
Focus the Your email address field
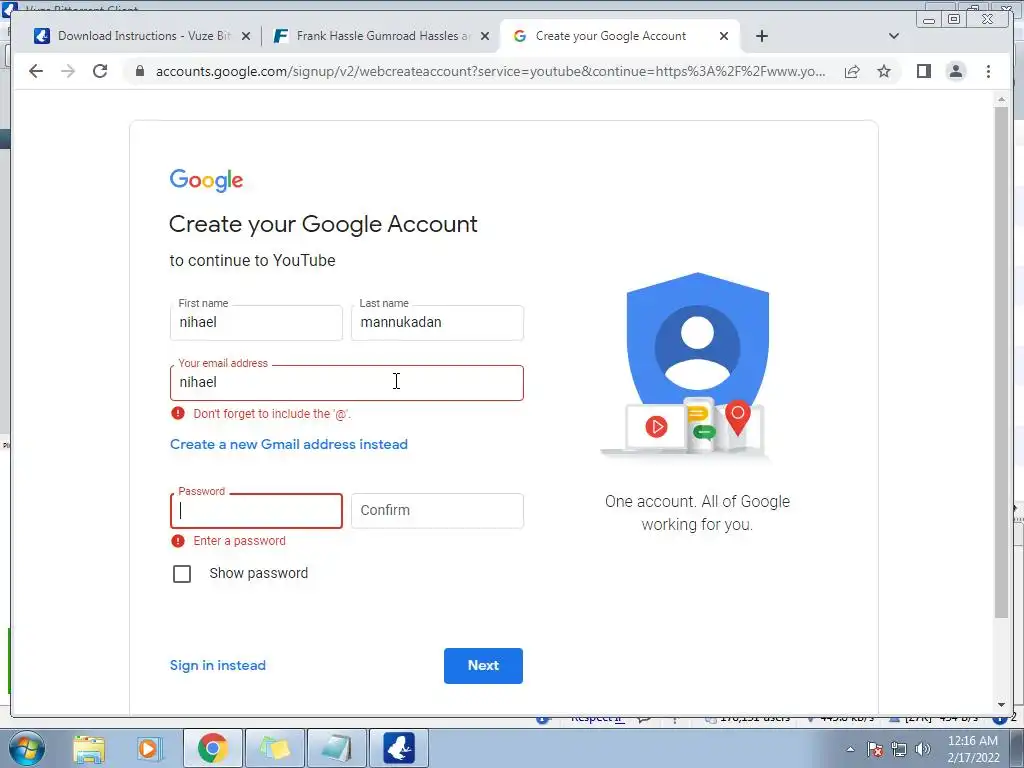[x=347, y=383]
